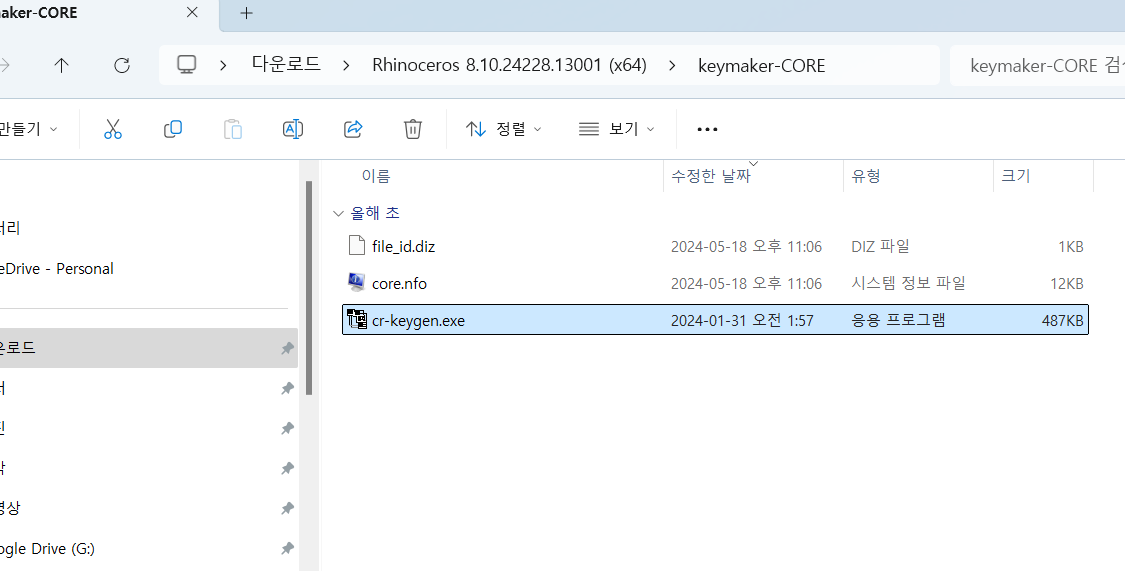Open the three-dots See more menu
This screenshot has width=1125, height=571.
pyautogui.click(x=707, y=129)
